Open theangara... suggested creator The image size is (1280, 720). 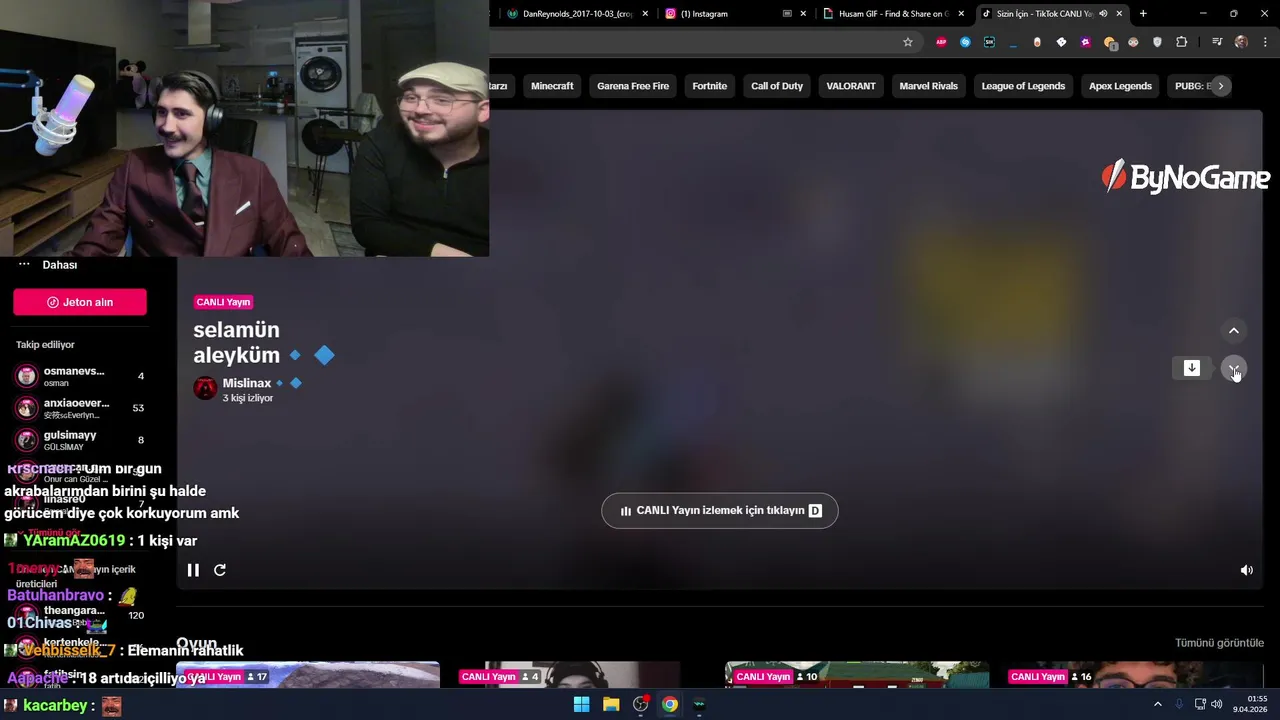point(80,615)
